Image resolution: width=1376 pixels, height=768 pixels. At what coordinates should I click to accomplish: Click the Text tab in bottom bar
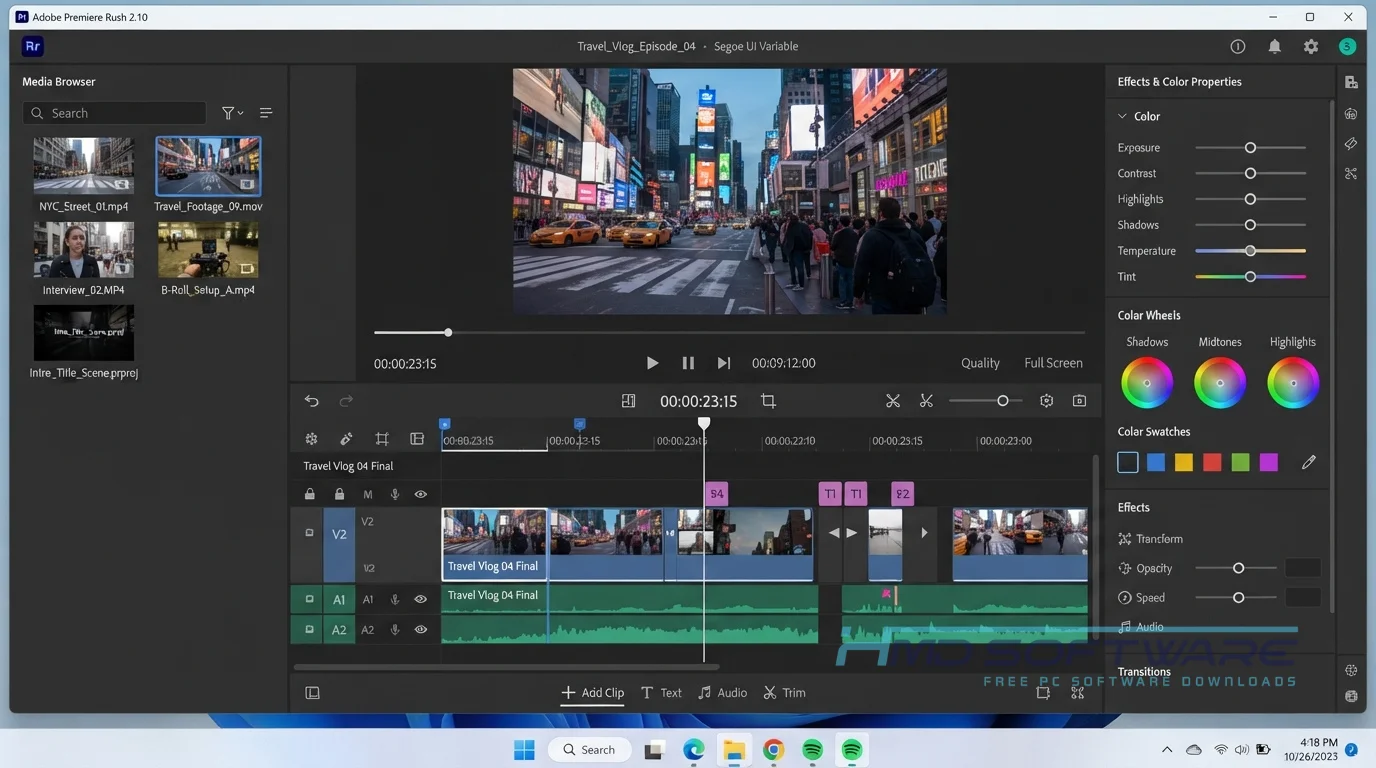point(661,692)
